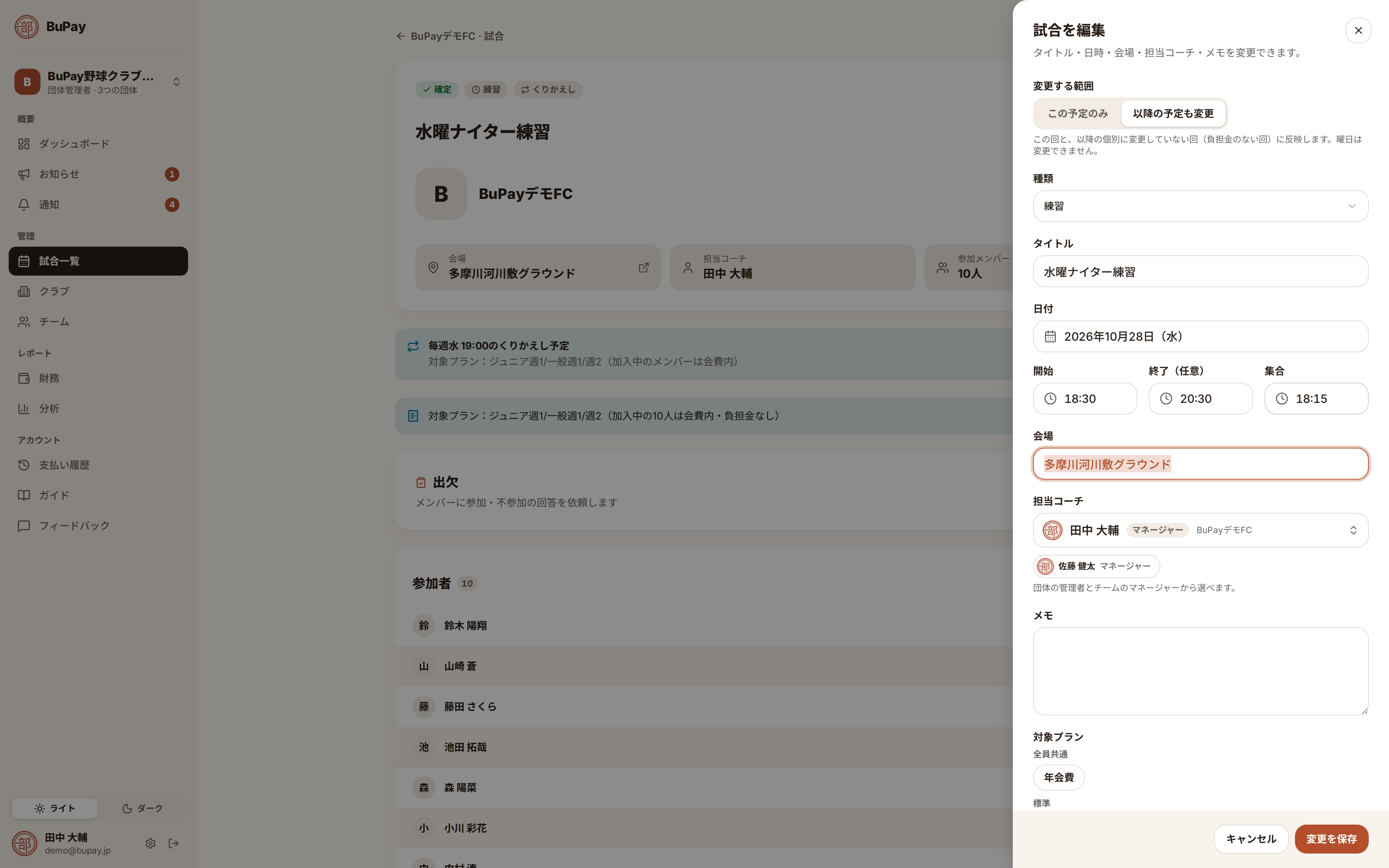Viewport: 1389px width, 868px height.
Task: Click inside the メモ text area
Action: point(1200,671)
